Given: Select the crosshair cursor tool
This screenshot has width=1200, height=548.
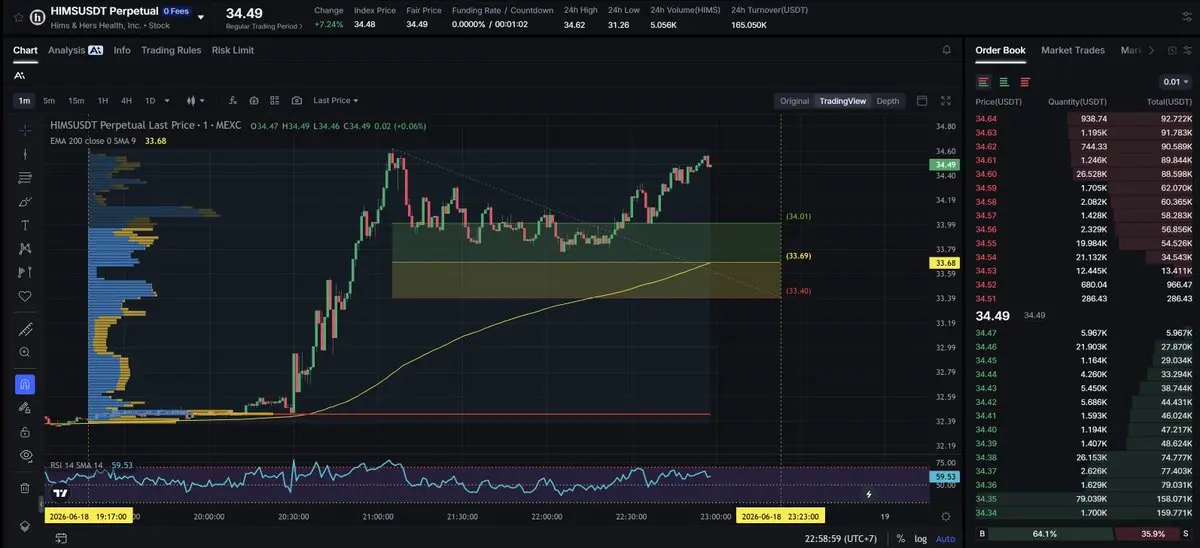Looking at the screenshot, I should coord(25,130).
